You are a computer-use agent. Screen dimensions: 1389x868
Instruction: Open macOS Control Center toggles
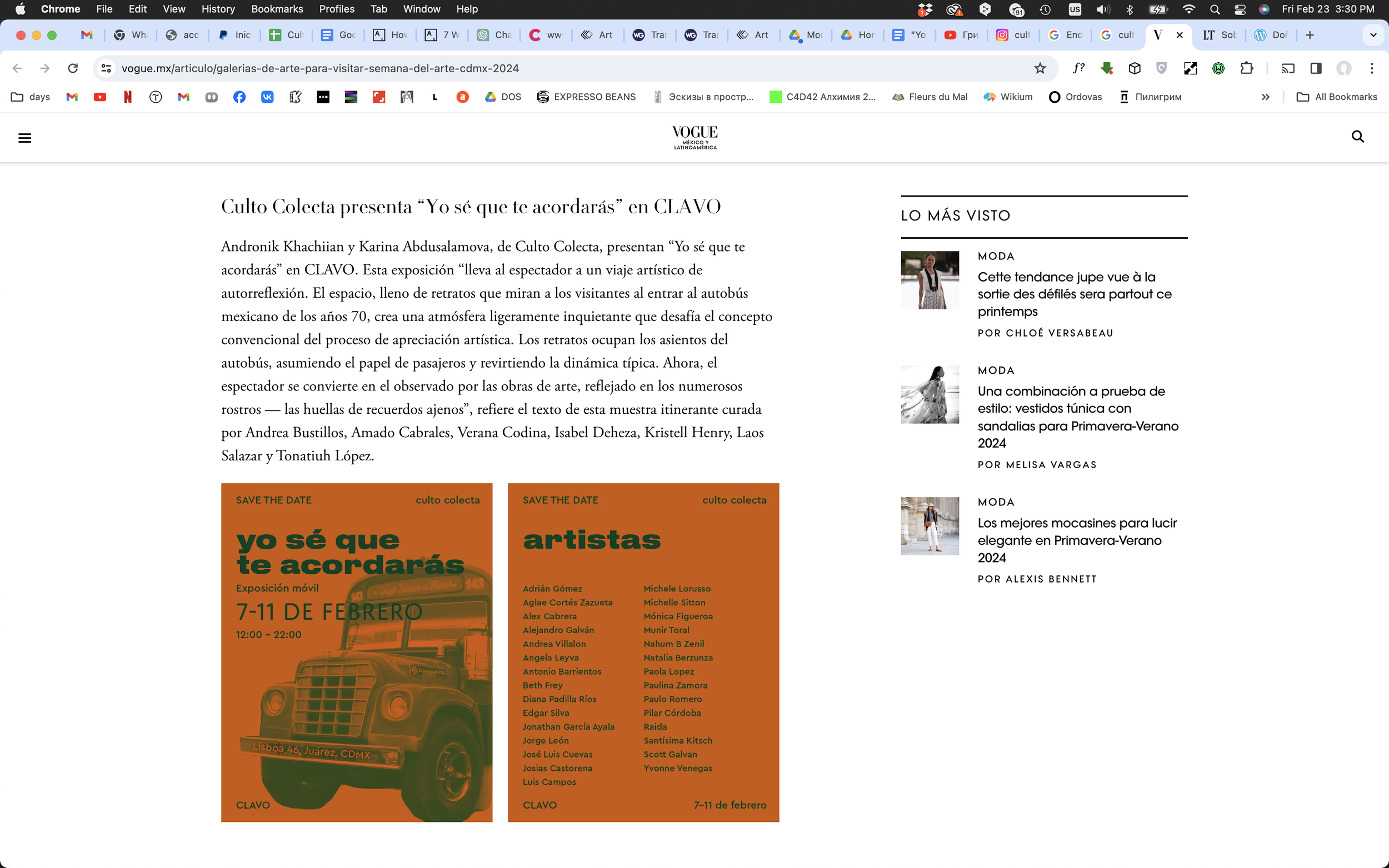coord(1240,9)
